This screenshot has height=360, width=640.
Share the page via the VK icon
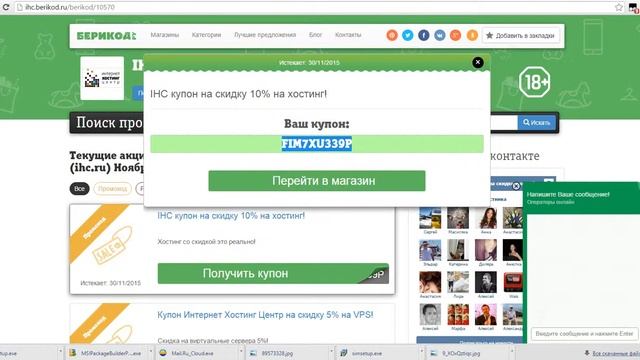click(440, 36)
